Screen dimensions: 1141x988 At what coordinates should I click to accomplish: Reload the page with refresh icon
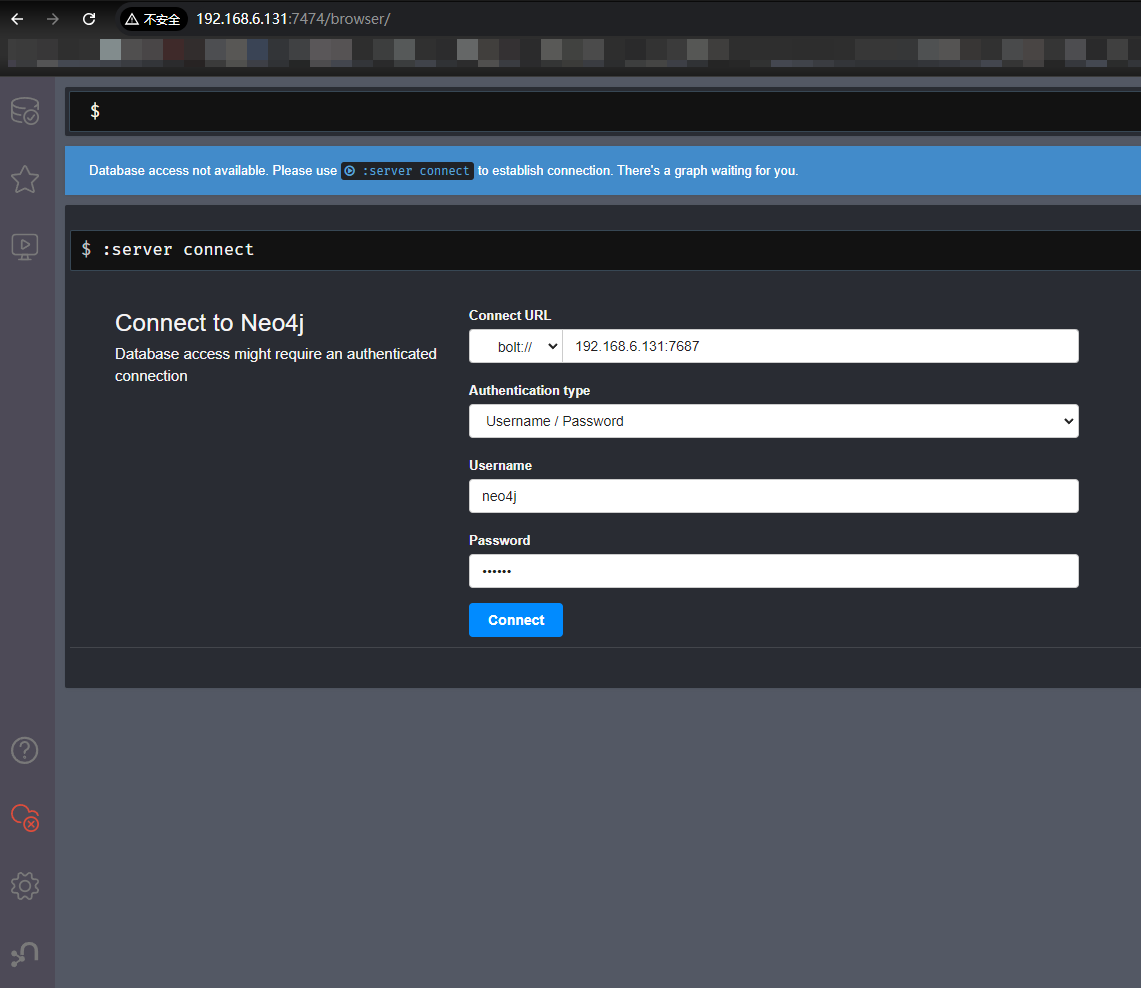click(89, 19)
